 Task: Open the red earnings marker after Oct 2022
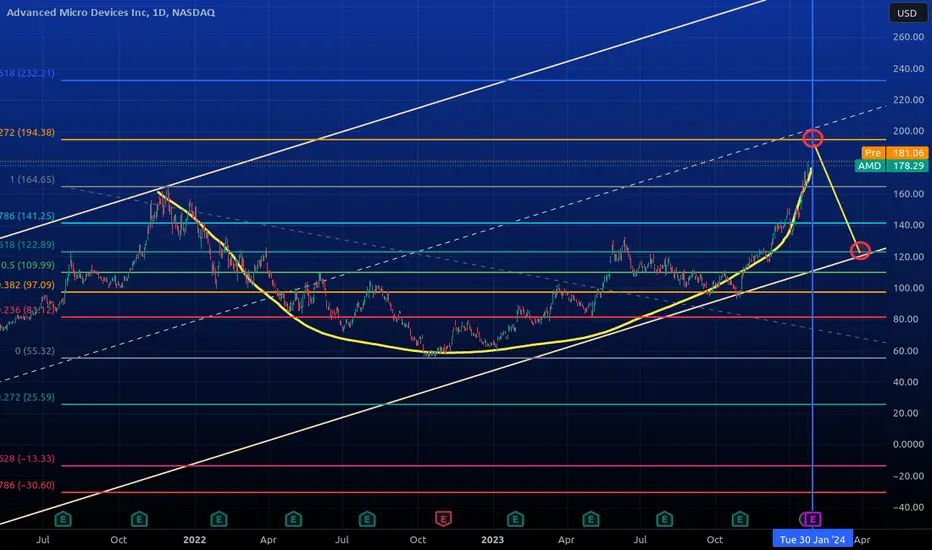click(x=443, y=519)
